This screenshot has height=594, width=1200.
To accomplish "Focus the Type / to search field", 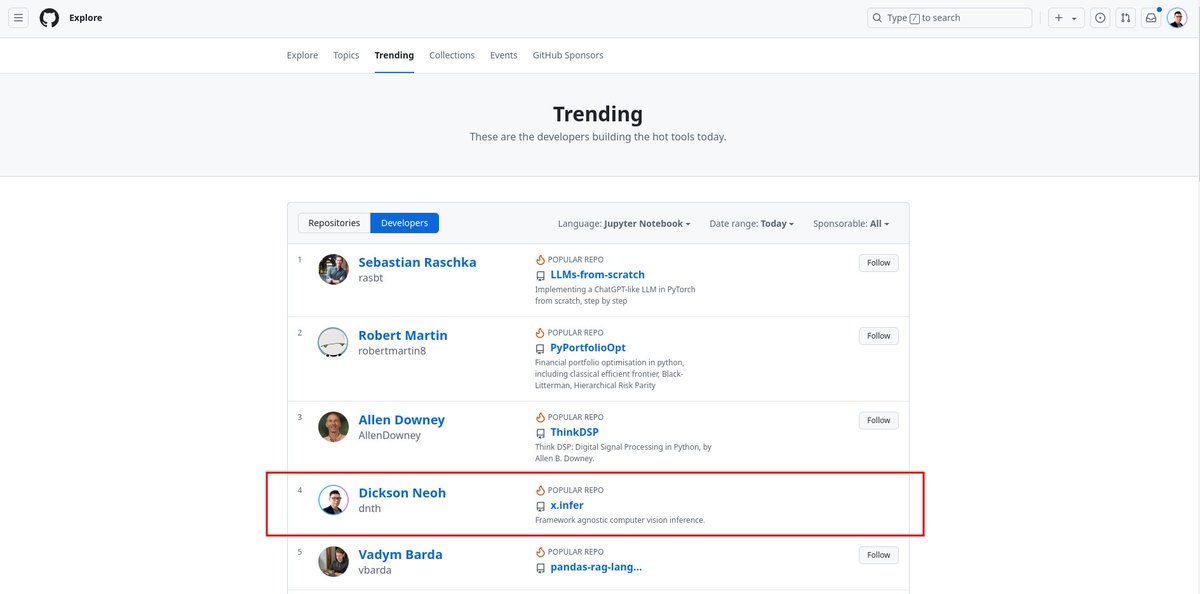I will click(x=949, y=18).
